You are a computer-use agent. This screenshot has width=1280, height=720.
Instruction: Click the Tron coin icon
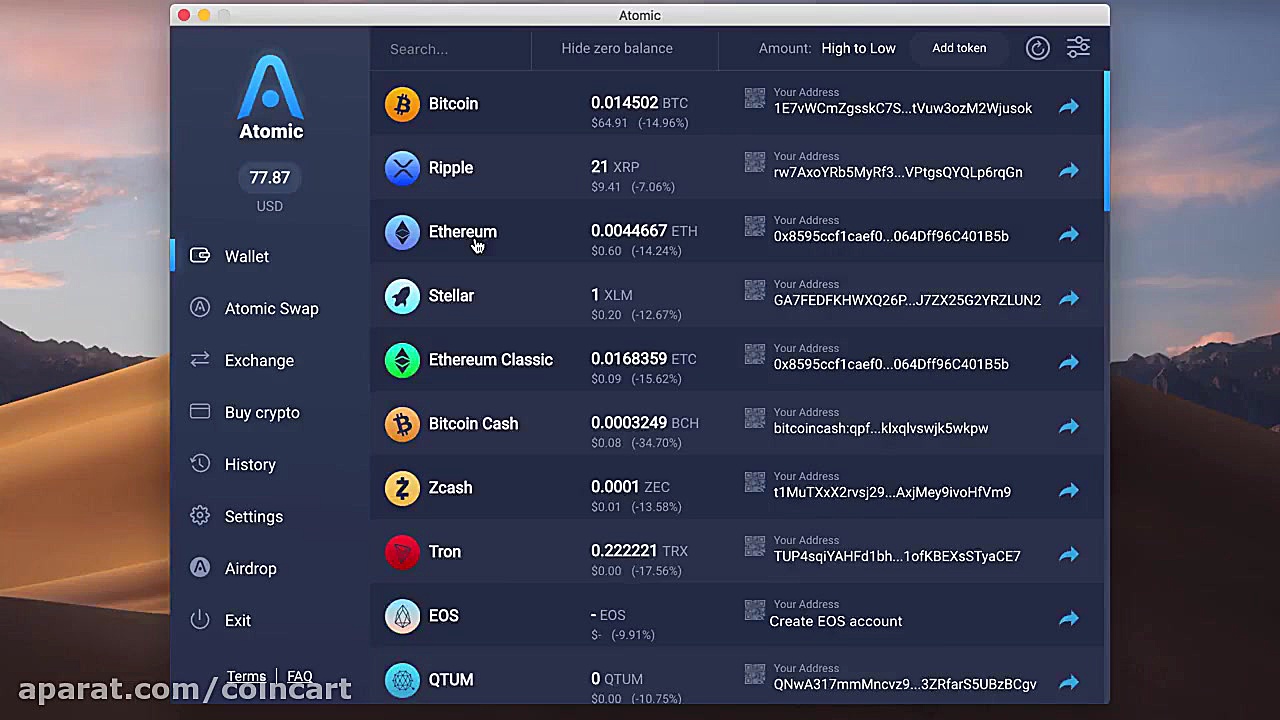pos(402,552)
